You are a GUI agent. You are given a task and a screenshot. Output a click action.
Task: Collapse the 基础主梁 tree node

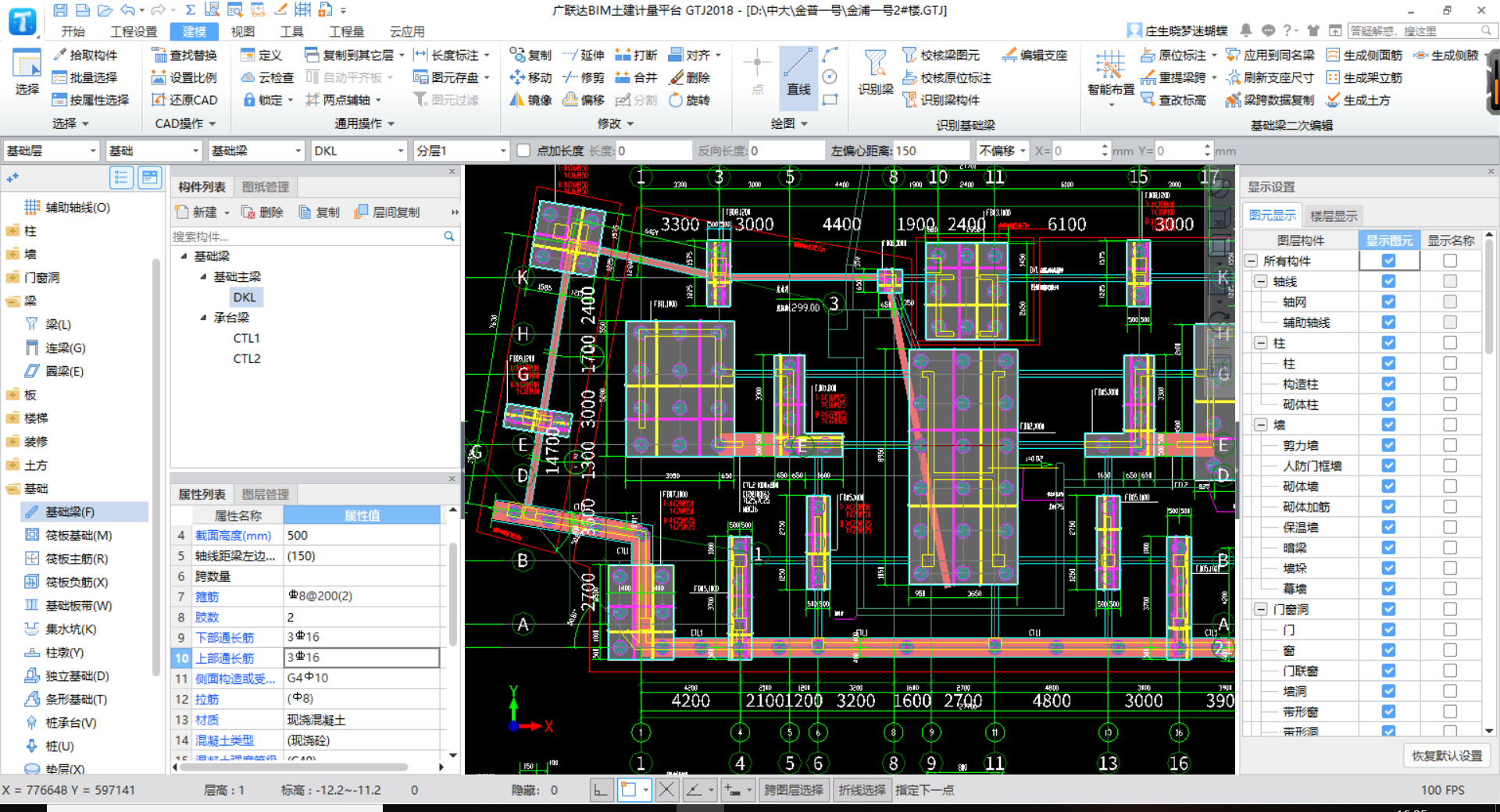(203, 276)
